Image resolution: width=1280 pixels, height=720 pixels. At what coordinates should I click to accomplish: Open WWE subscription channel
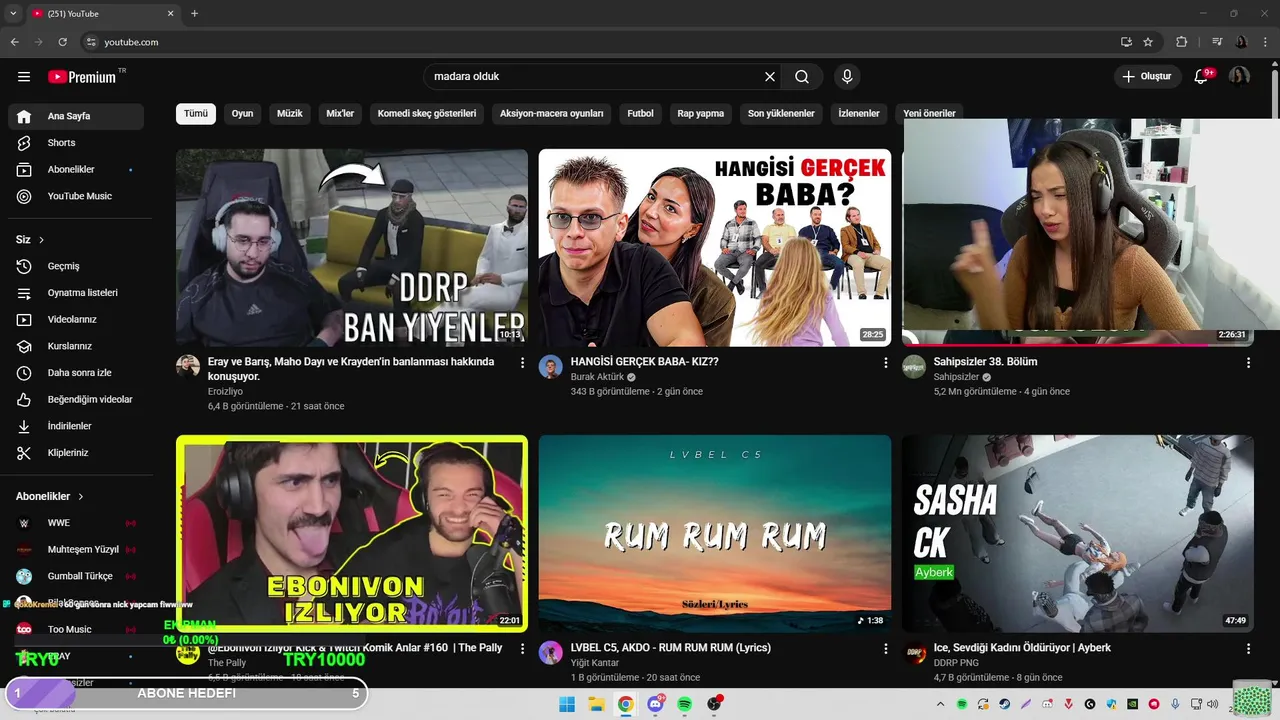pyautogui.click(x=76, y=523)
